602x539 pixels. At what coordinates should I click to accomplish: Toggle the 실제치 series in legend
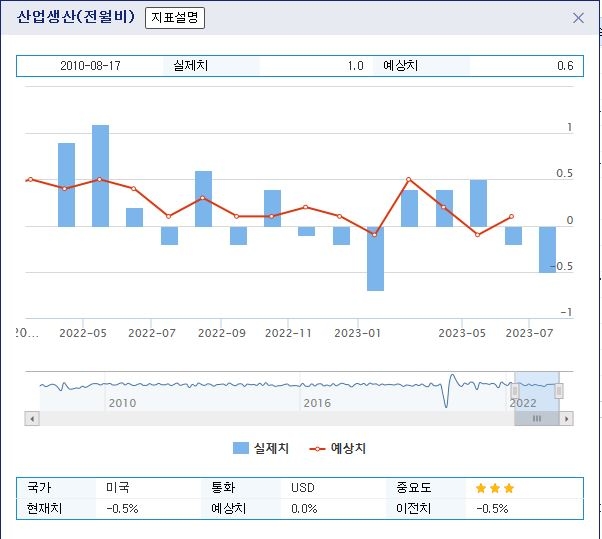point(261,448)
